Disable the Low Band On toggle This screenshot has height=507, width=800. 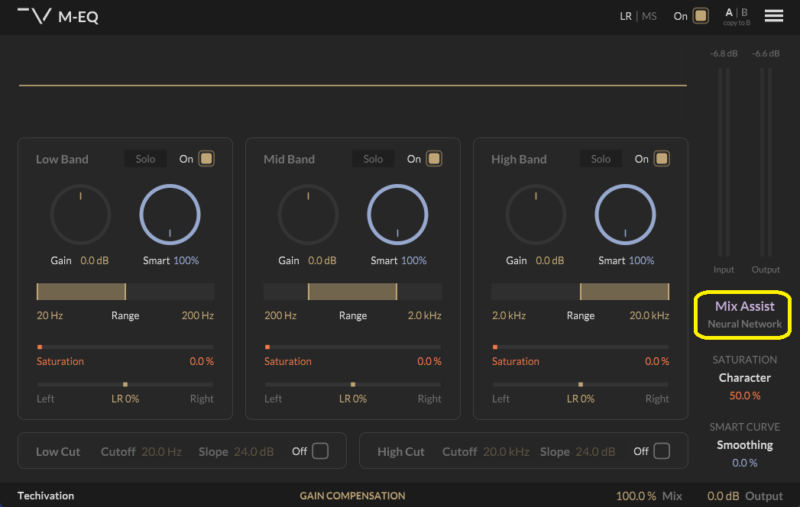(x=206, y=159)
